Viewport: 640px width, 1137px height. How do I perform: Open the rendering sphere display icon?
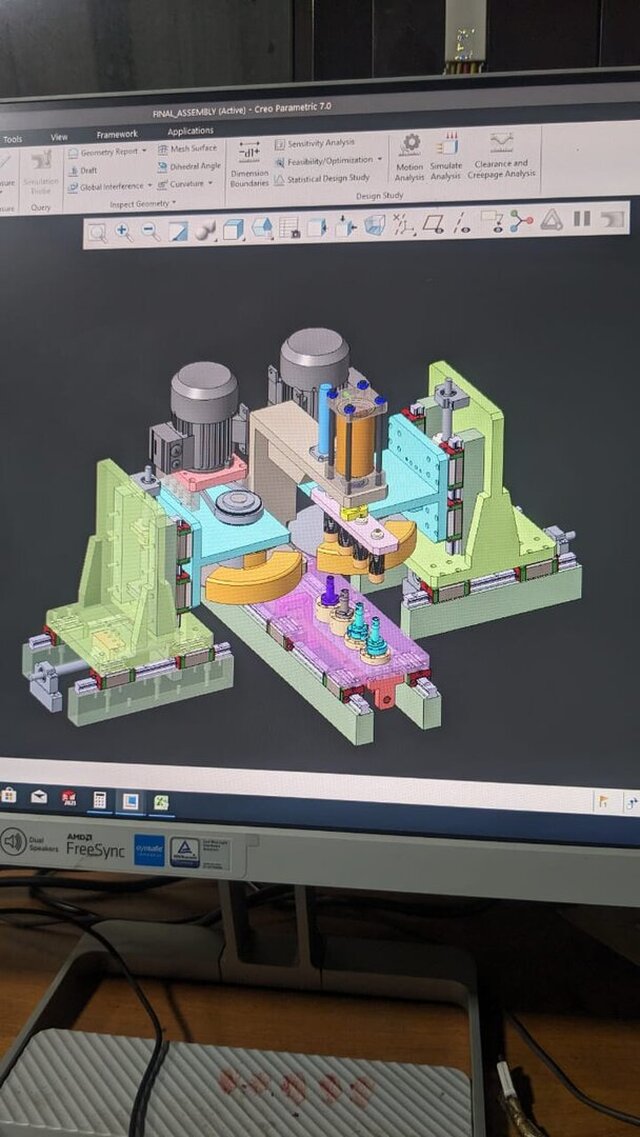click(x=205, y=231)
